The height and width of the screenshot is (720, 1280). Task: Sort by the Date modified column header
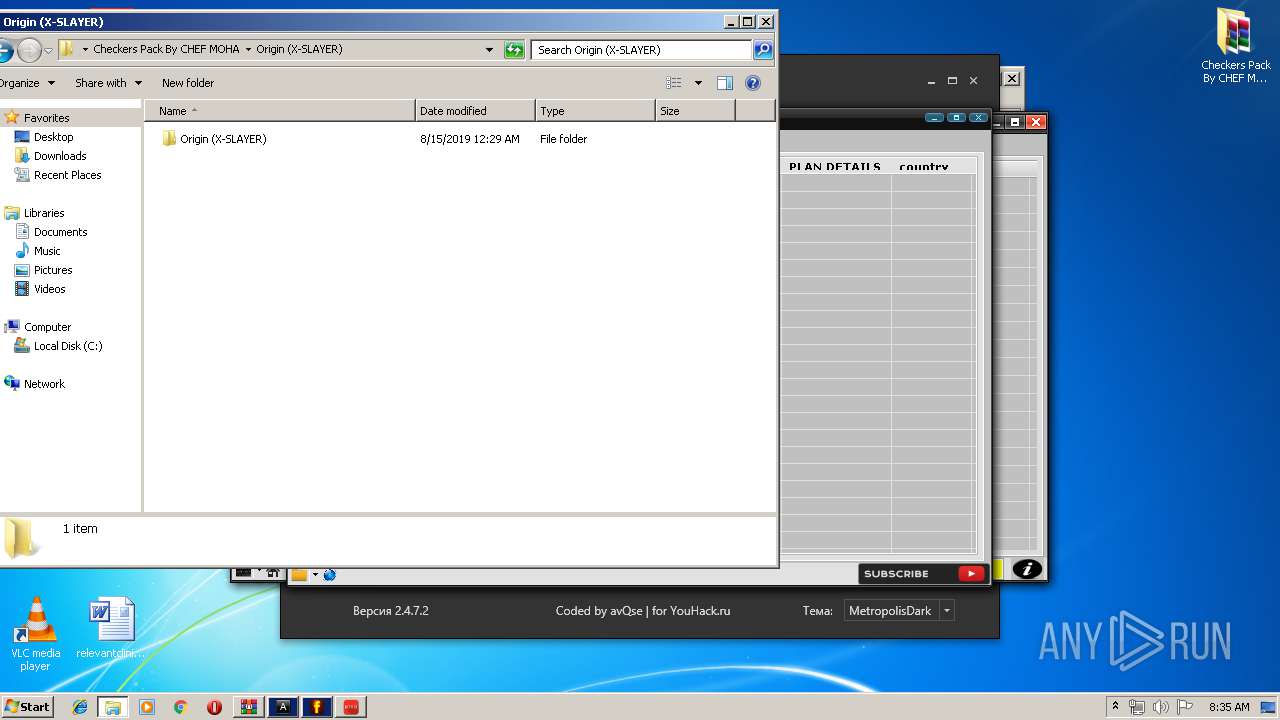[x=475, y=111]
